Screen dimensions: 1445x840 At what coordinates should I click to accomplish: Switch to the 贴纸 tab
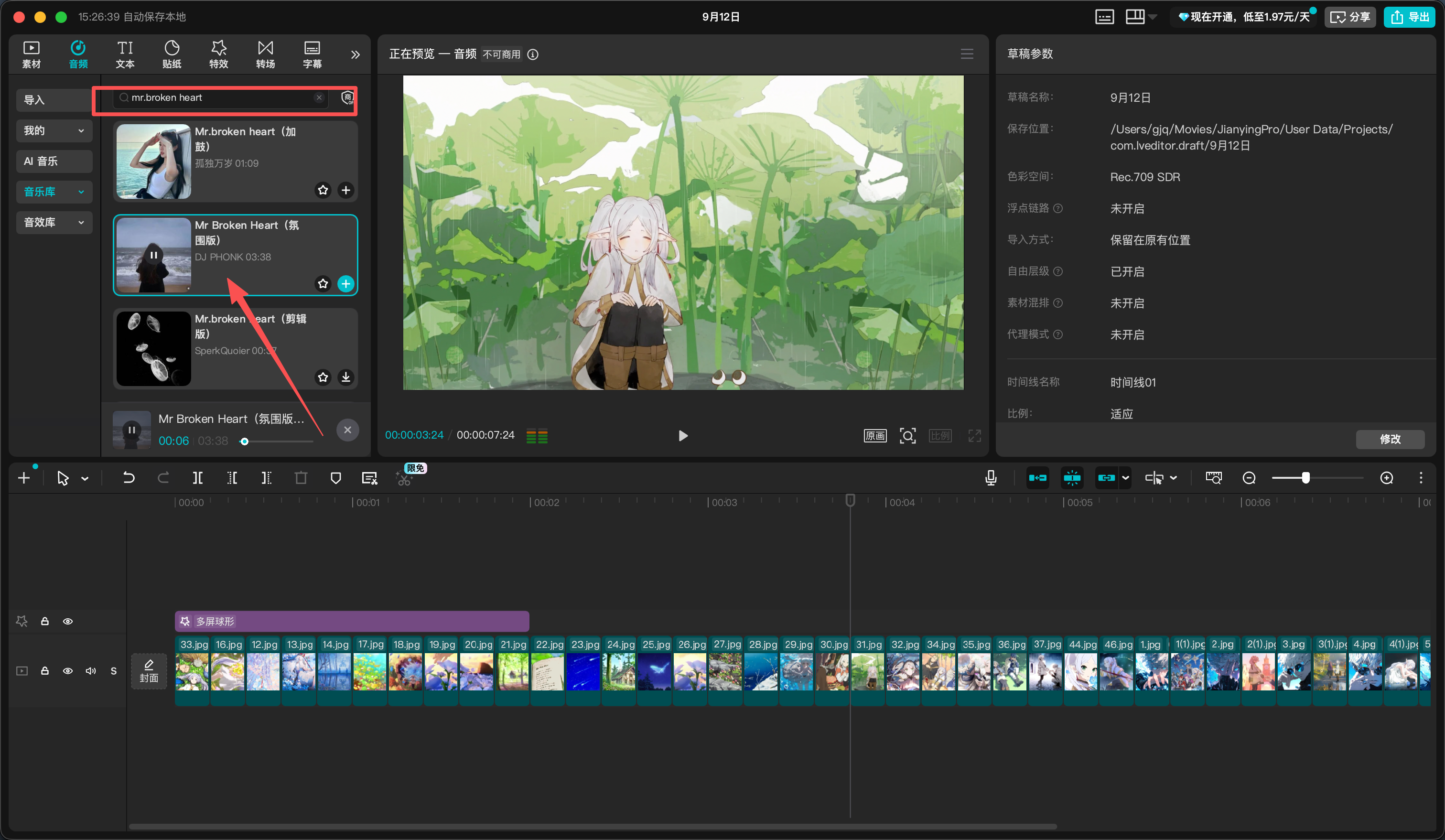[x=172, y=54]
